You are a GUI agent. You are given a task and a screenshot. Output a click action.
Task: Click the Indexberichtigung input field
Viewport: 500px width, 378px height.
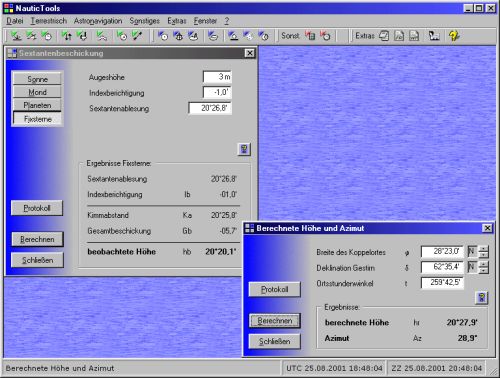click(217, 92)
